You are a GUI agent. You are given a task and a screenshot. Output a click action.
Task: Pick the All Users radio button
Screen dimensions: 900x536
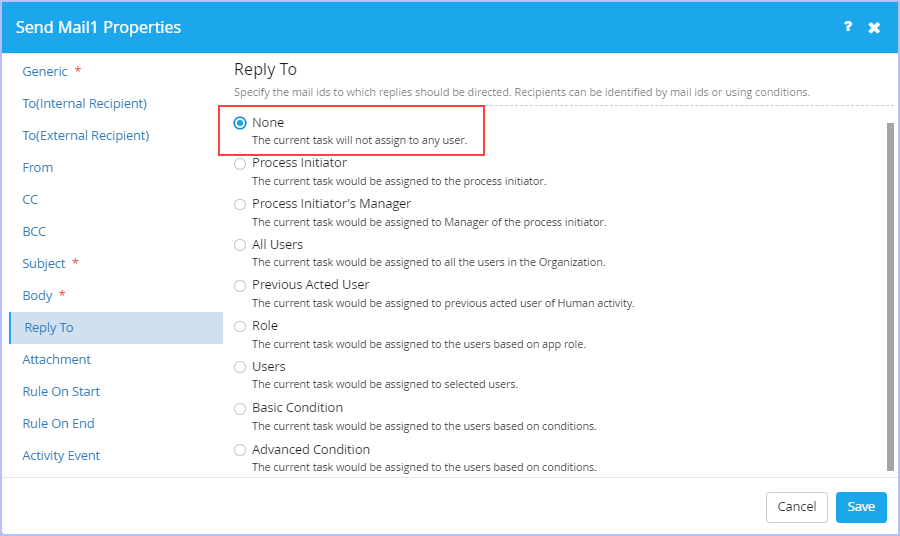(x=240, y=245)
